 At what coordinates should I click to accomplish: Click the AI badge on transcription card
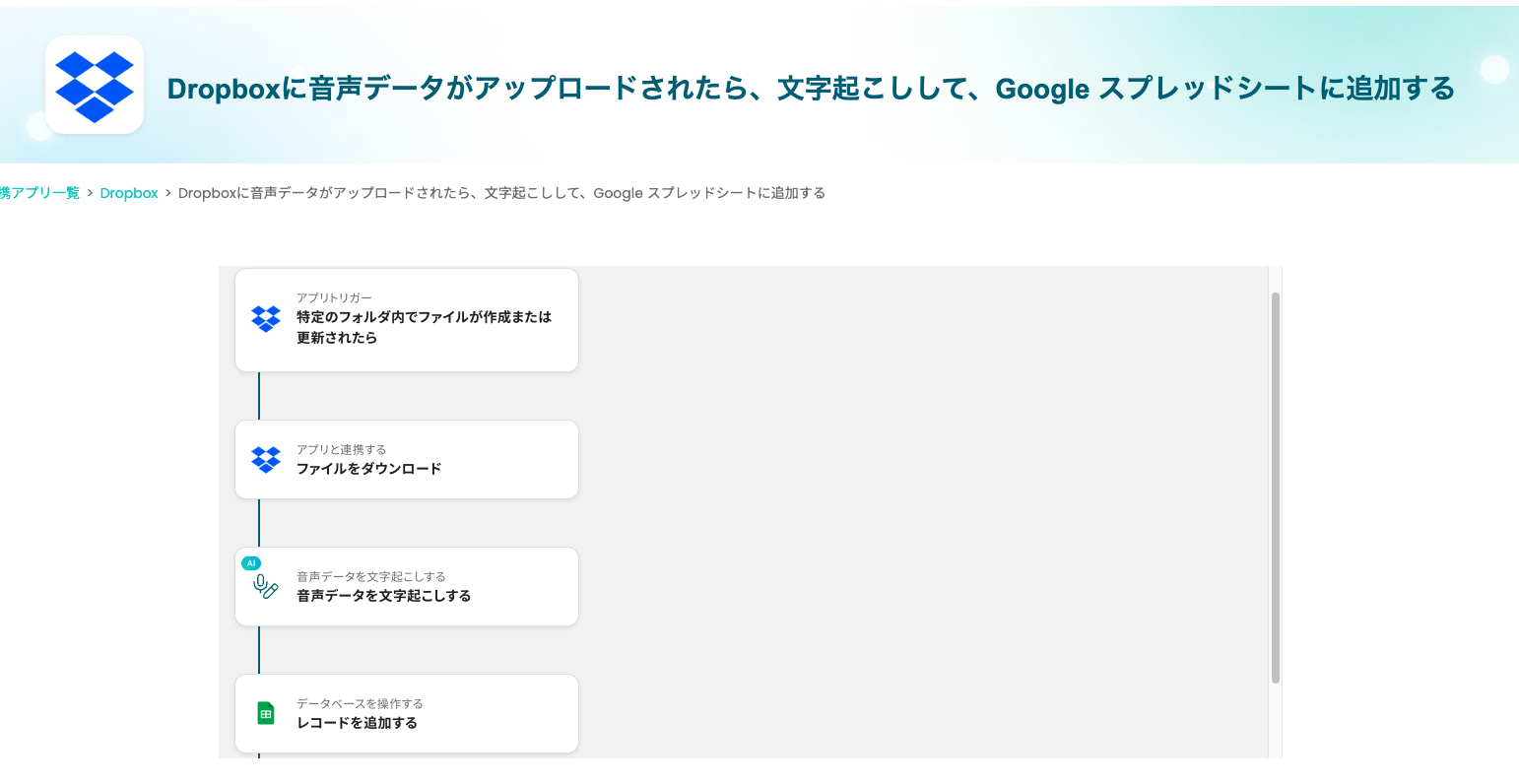click(251, 563)
